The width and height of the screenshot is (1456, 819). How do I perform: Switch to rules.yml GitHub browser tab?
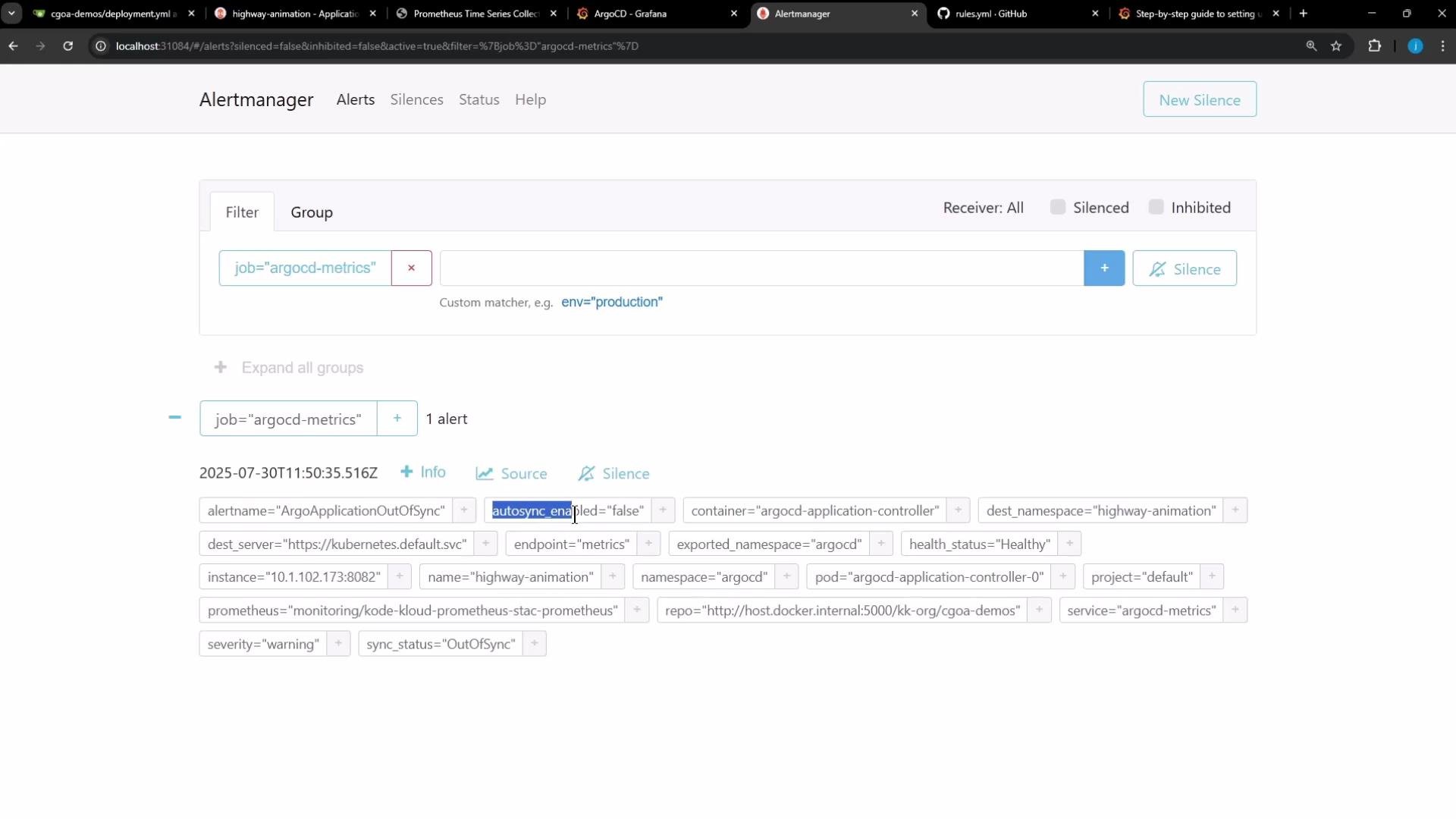pyautogui.click(x=1018, y=14)
